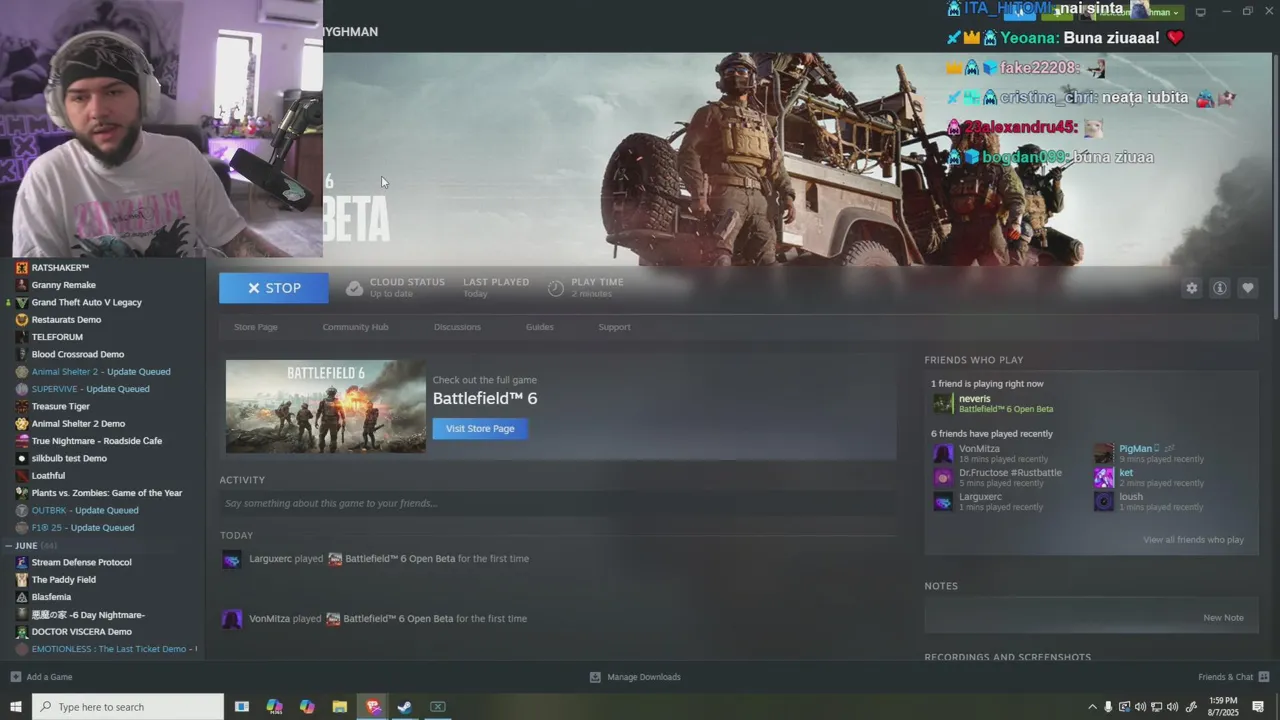Open Windows notification center
The height and width of the screenshot is (720, 1280).
(x=1258, y=707)
